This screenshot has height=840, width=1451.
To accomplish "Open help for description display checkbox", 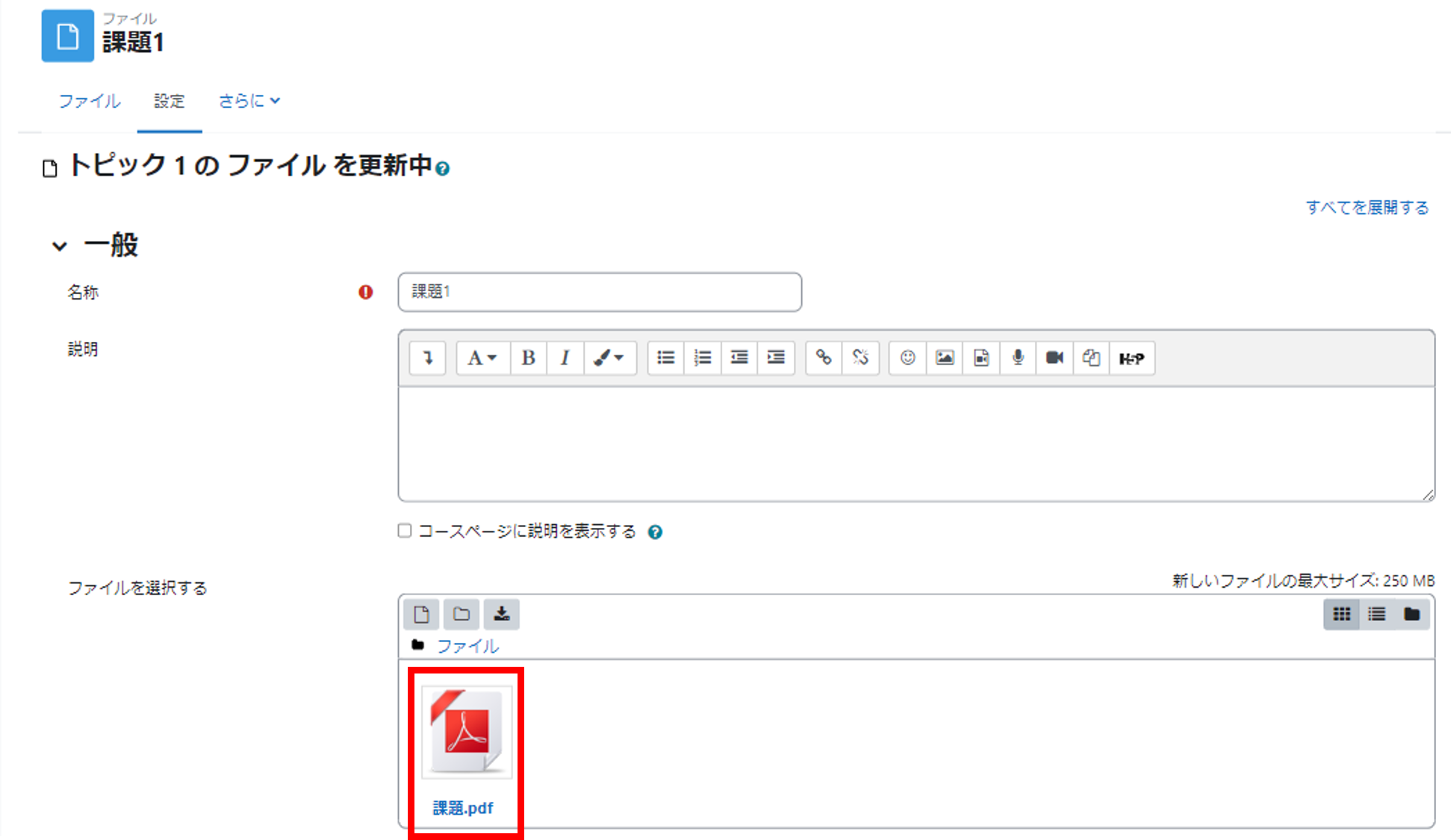I will point(655,532).
